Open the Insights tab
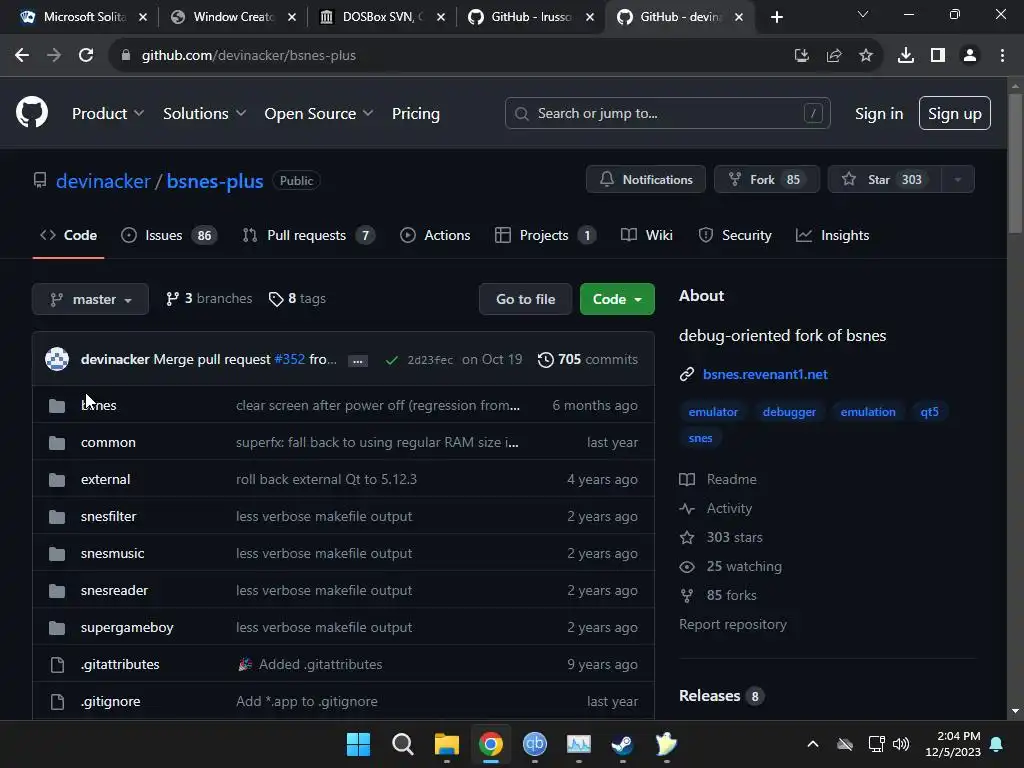The width and height of the screenshot is (1024, 768). 832,235
